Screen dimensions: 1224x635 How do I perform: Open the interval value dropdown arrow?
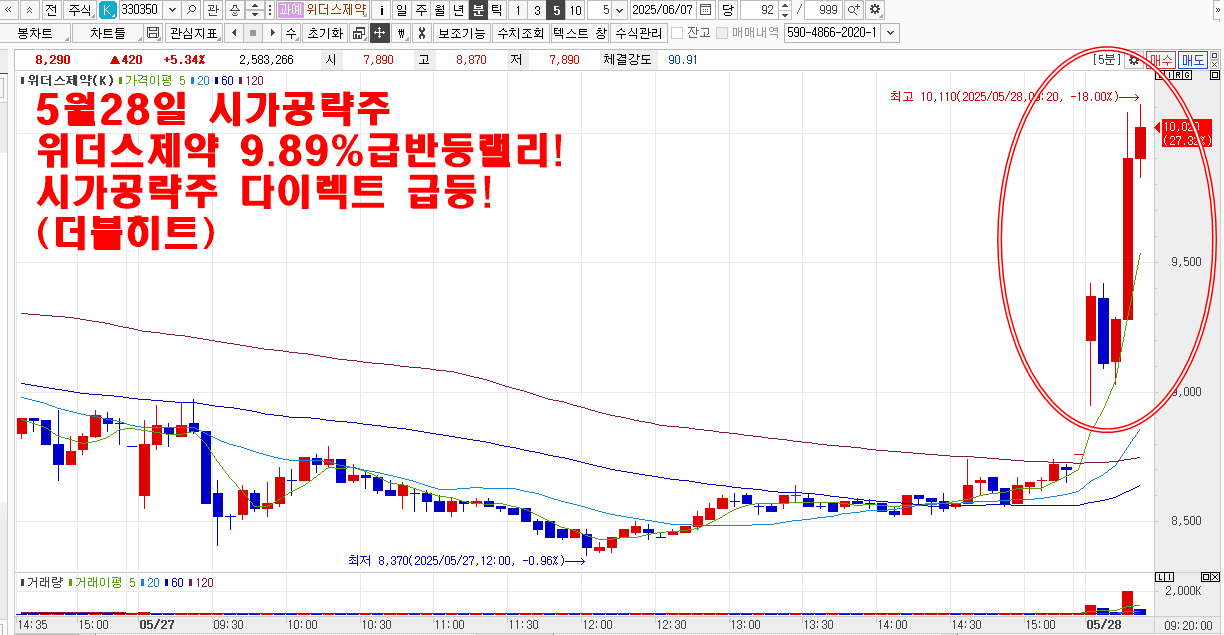coord(620,10)
